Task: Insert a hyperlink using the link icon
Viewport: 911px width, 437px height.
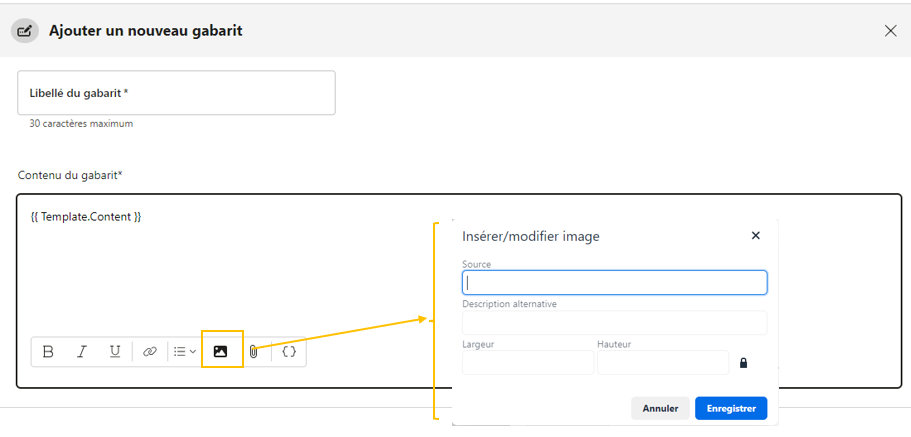Action: 150,352
